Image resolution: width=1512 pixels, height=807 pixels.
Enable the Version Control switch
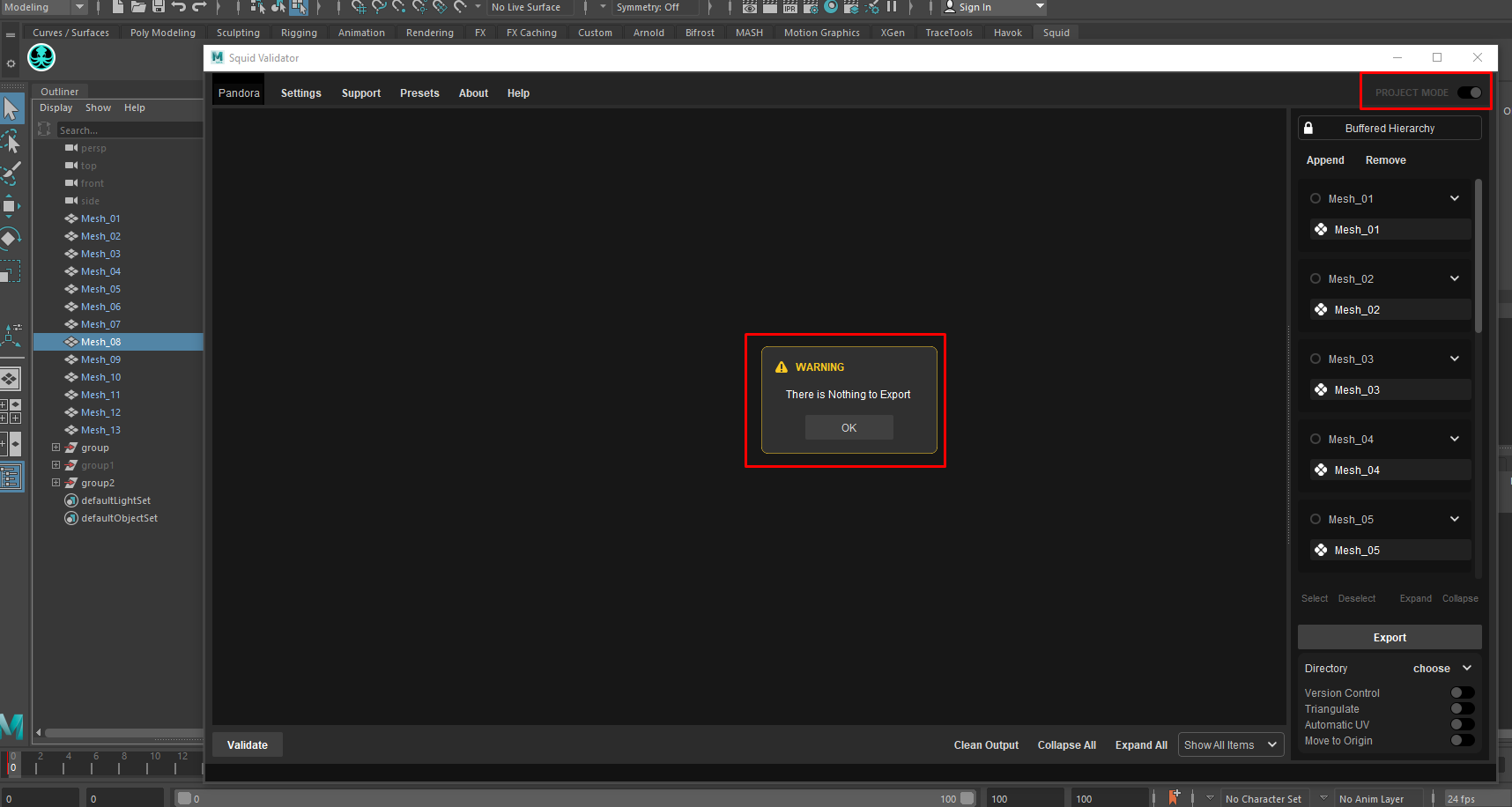(1463, 692)
